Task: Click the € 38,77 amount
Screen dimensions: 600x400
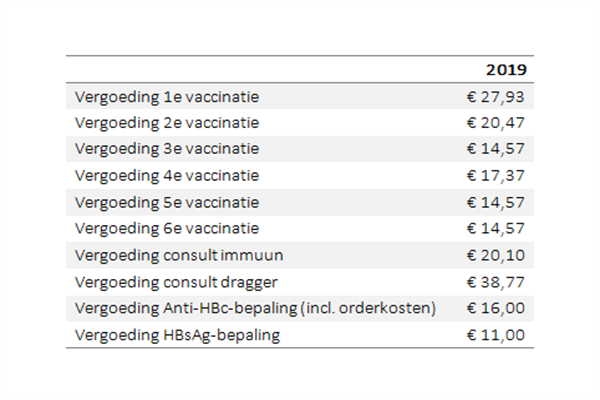Action: pyautogui.click(x=497, y=282)
